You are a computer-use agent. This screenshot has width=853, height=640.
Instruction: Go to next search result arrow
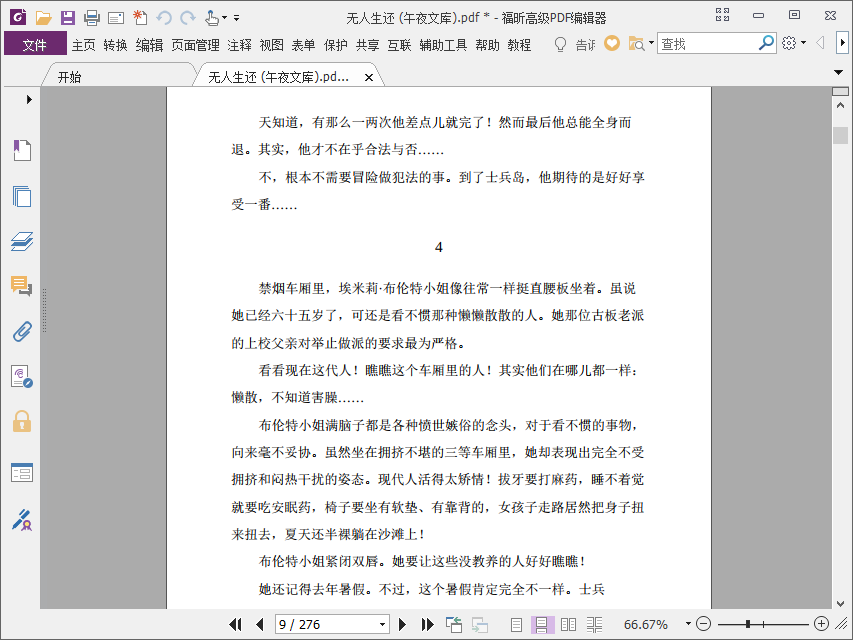[843, 42]
